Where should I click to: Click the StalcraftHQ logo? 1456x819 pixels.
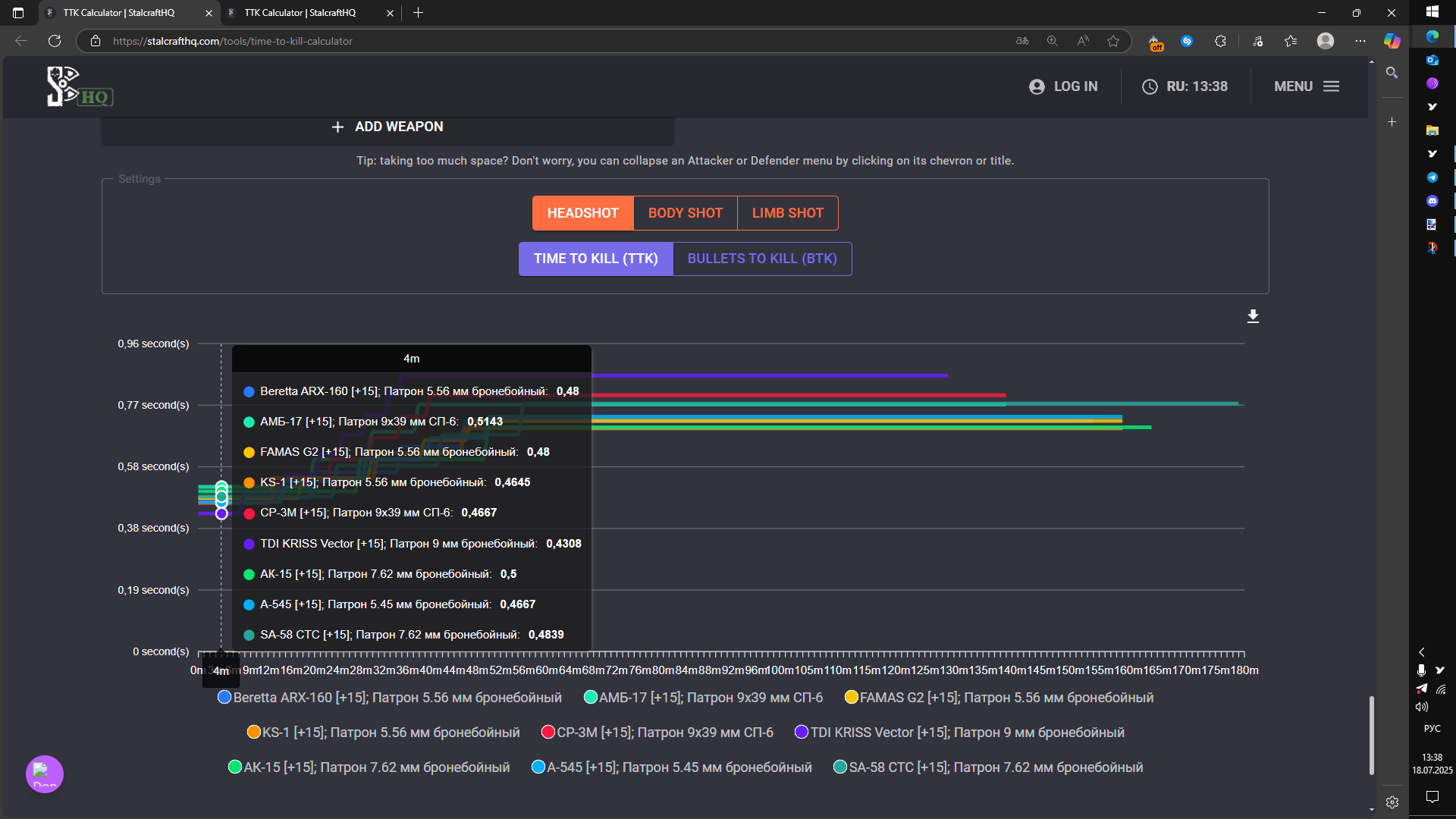80,86
